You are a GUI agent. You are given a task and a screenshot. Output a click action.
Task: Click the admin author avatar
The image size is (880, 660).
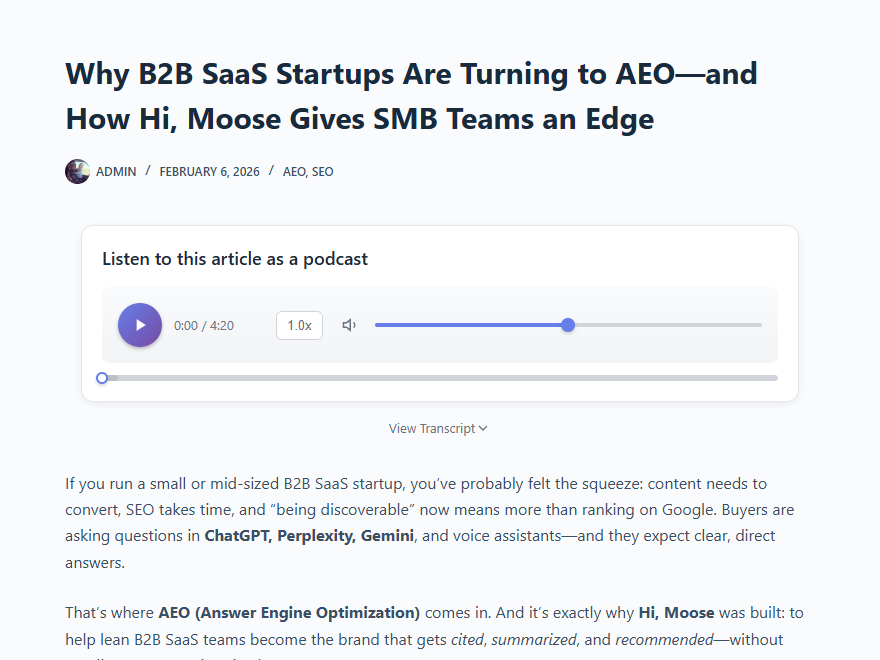[77, 171]
